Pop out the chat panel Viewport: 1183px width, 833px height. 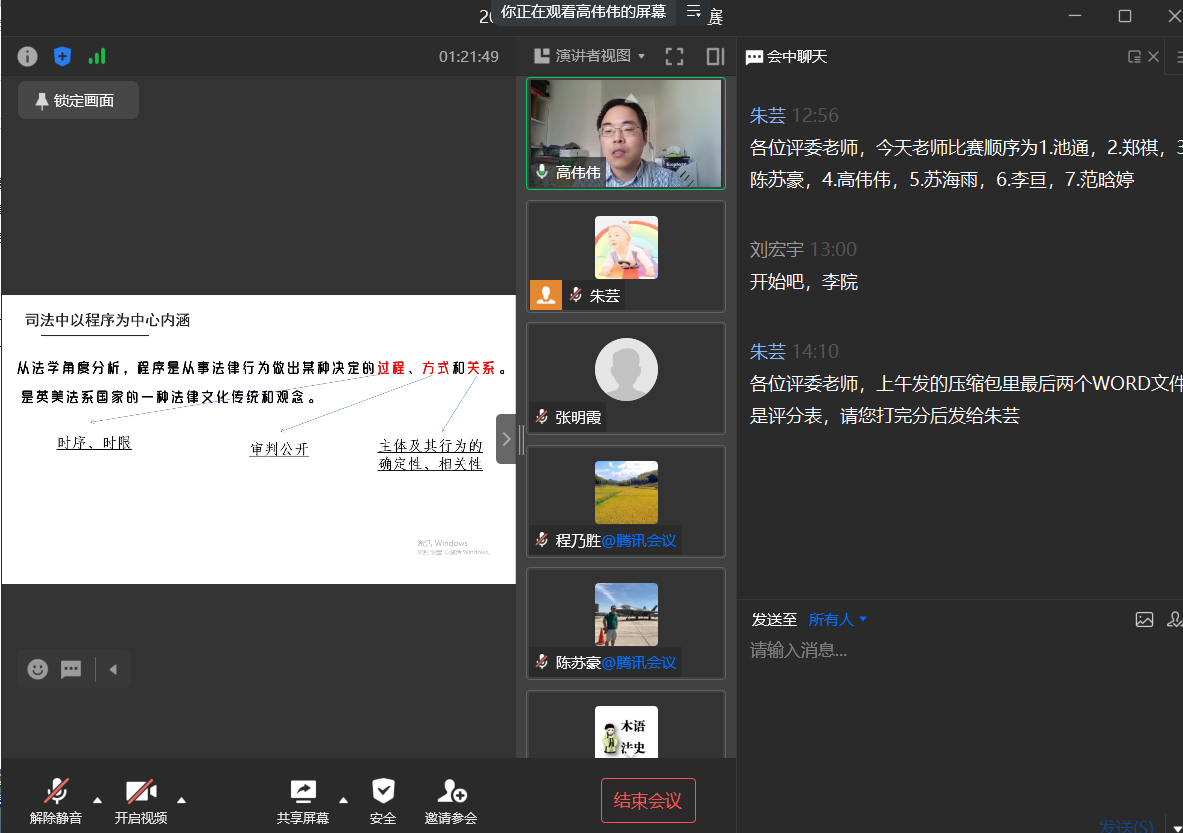coord(1134,57)
